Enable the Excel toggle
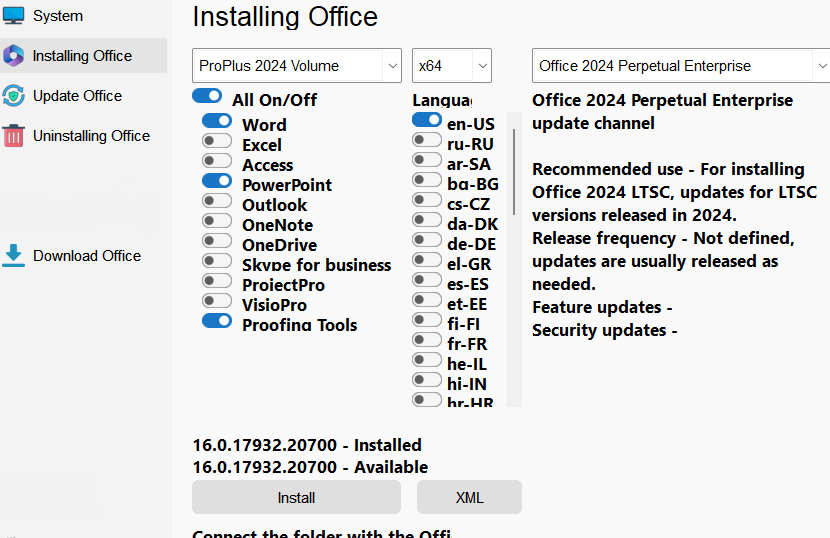The width and height of the screenshot is (830, 538). (216, 141)
